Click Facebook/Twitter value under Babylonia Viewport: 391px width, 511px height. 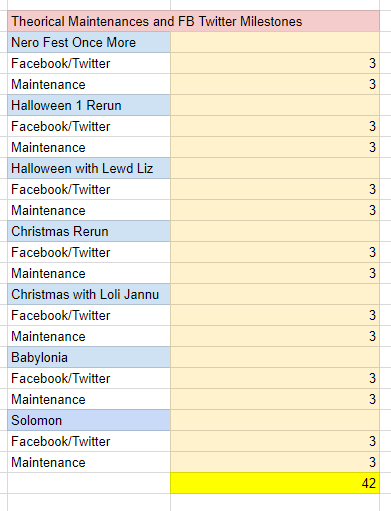275,378
